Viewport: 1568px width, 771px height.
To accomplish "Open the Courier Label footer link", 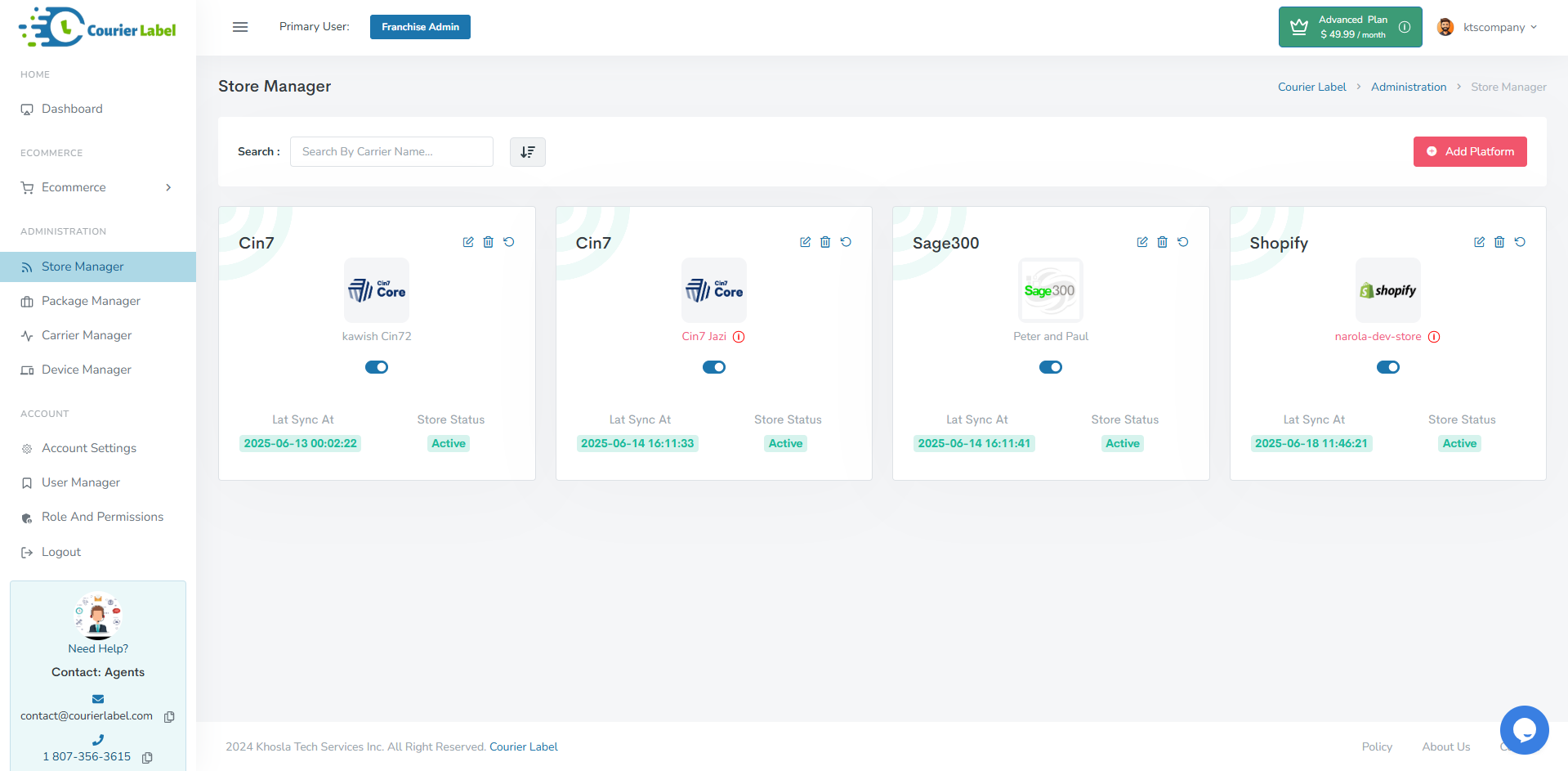I will (x=524, y=746).
